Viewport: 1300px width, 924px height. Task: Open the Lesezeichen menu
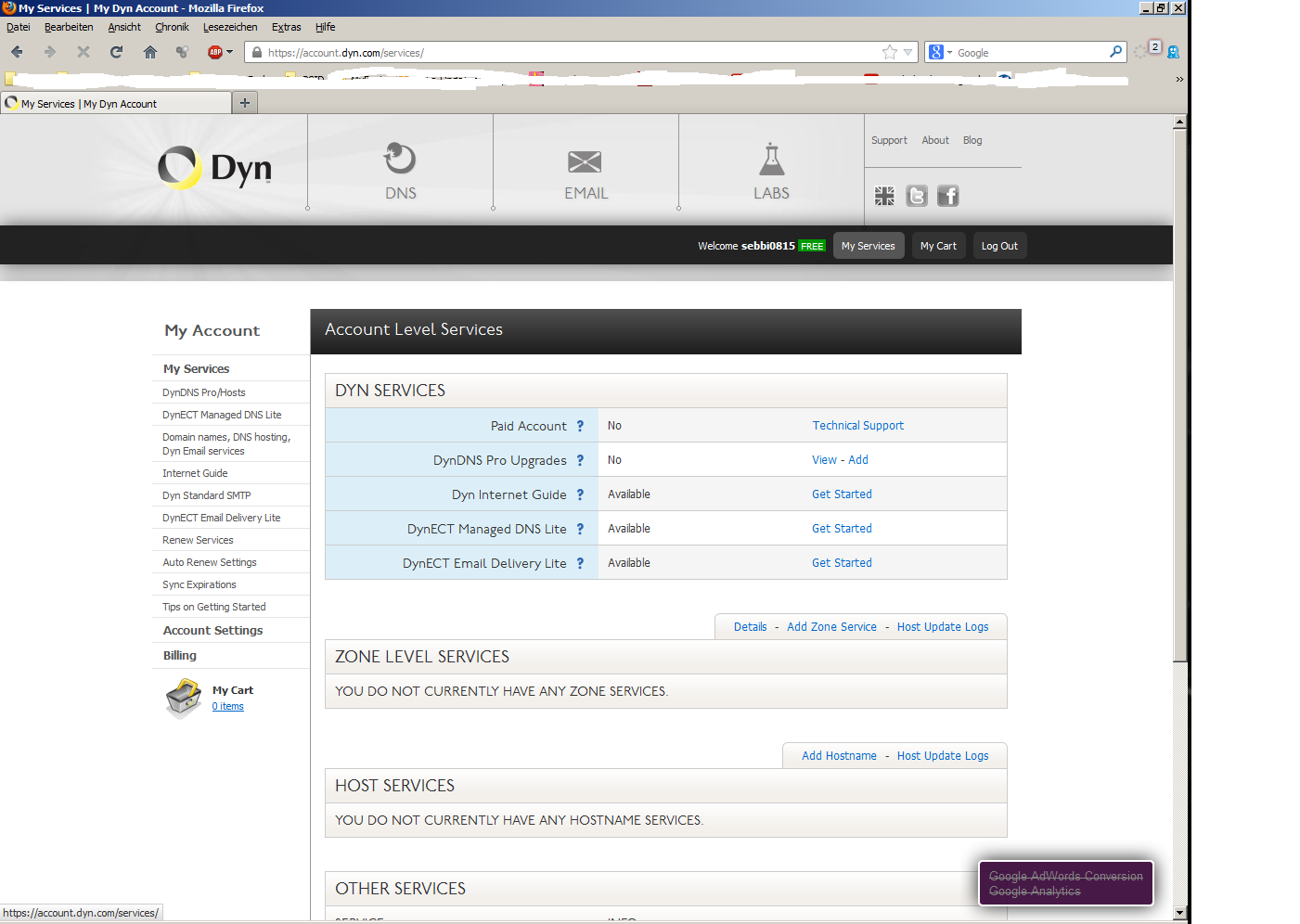tap(230, 27)
